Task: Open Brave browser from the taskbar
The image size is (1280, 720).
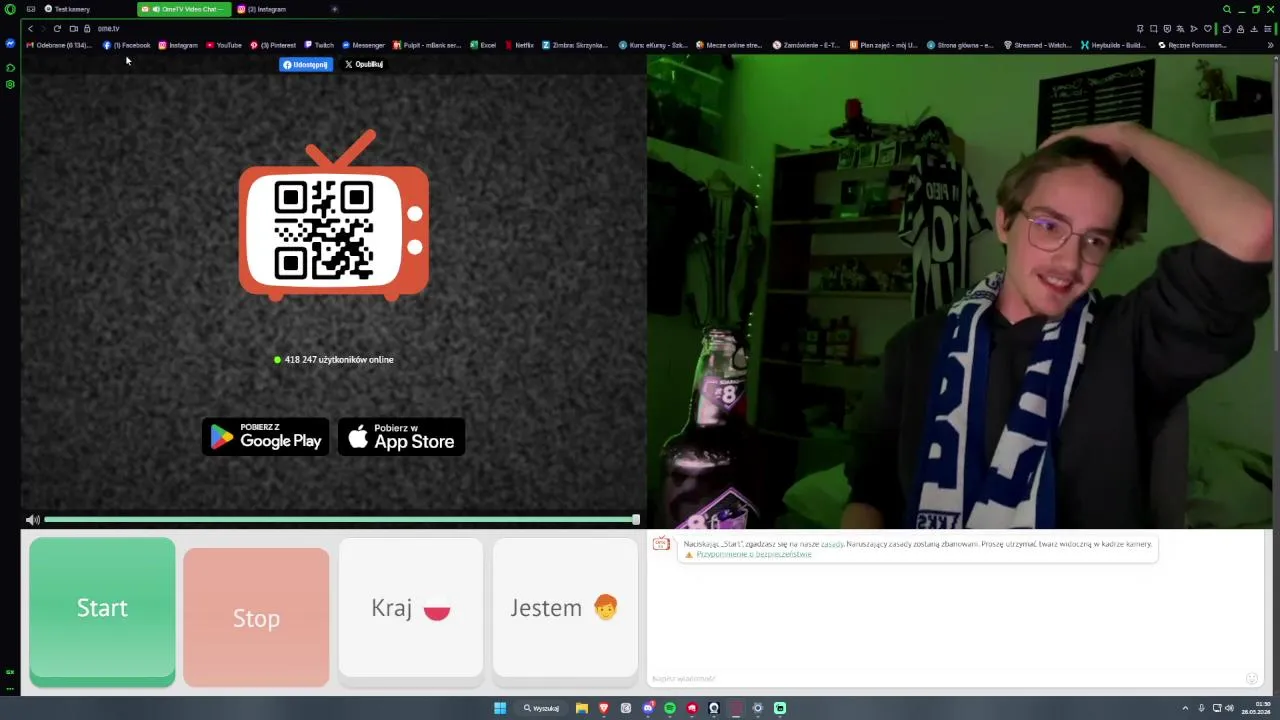Action: (603, 708)
